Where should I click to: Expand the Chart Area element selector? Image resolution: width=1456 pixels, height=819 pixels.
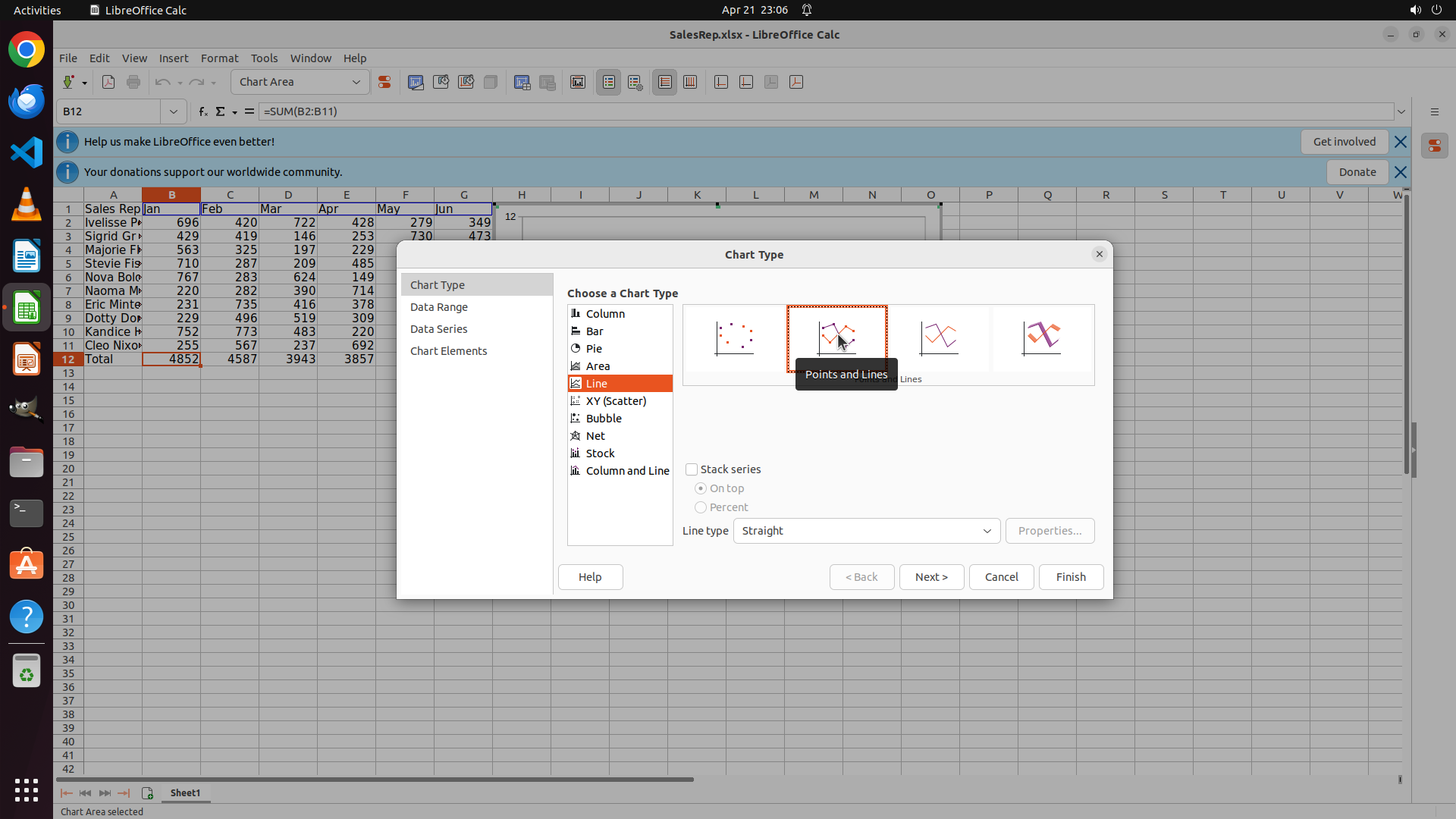click(356, 82)
